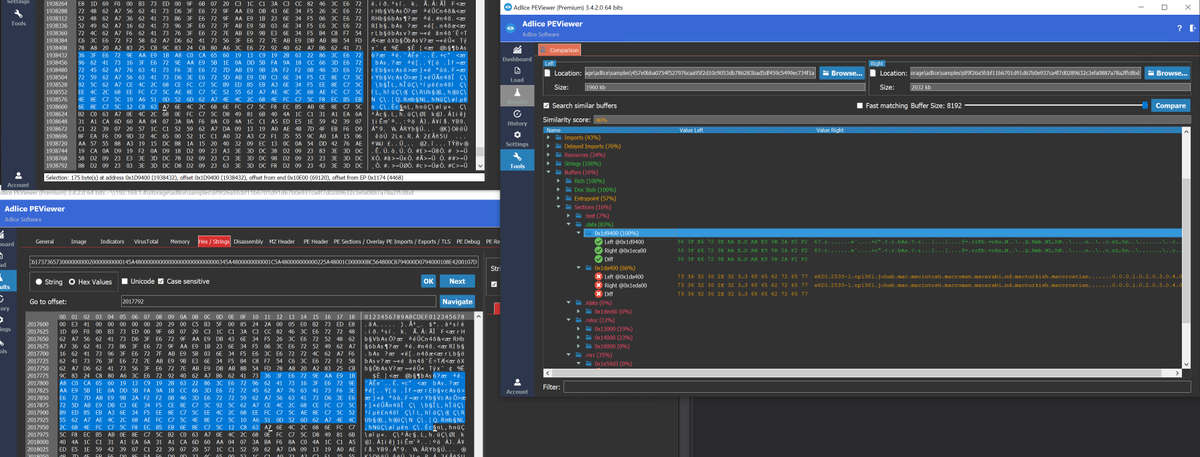Click the folder icon of the Imports node
Viewport: 1200px width, 457px height.
(557, 137)
